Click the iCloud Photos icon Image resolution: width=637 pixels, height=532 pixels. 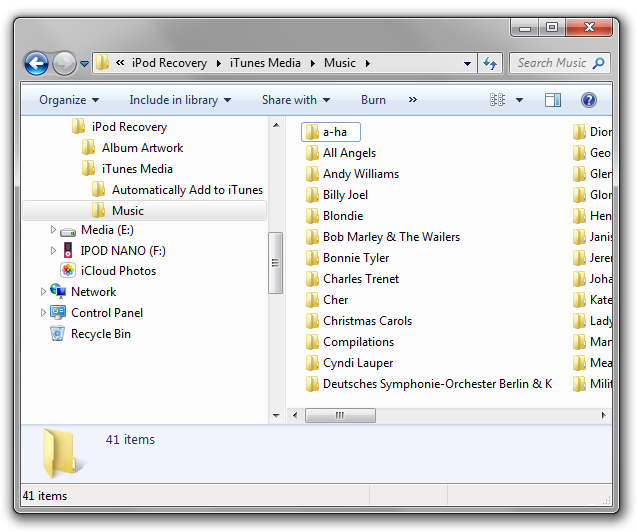click(x=68, y=270)
